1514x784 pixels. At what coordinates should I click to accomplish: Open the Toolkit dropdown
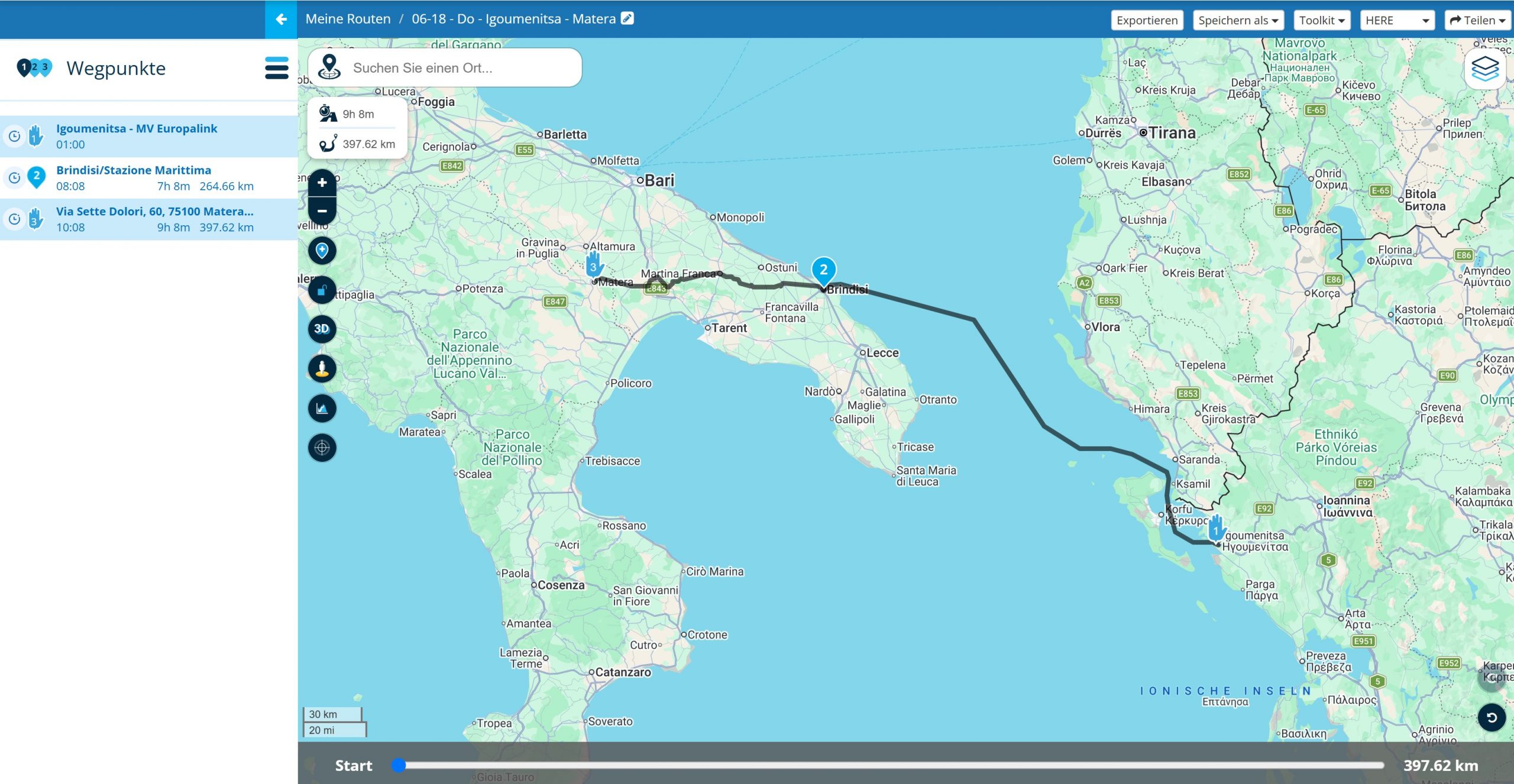[1321, 20]
